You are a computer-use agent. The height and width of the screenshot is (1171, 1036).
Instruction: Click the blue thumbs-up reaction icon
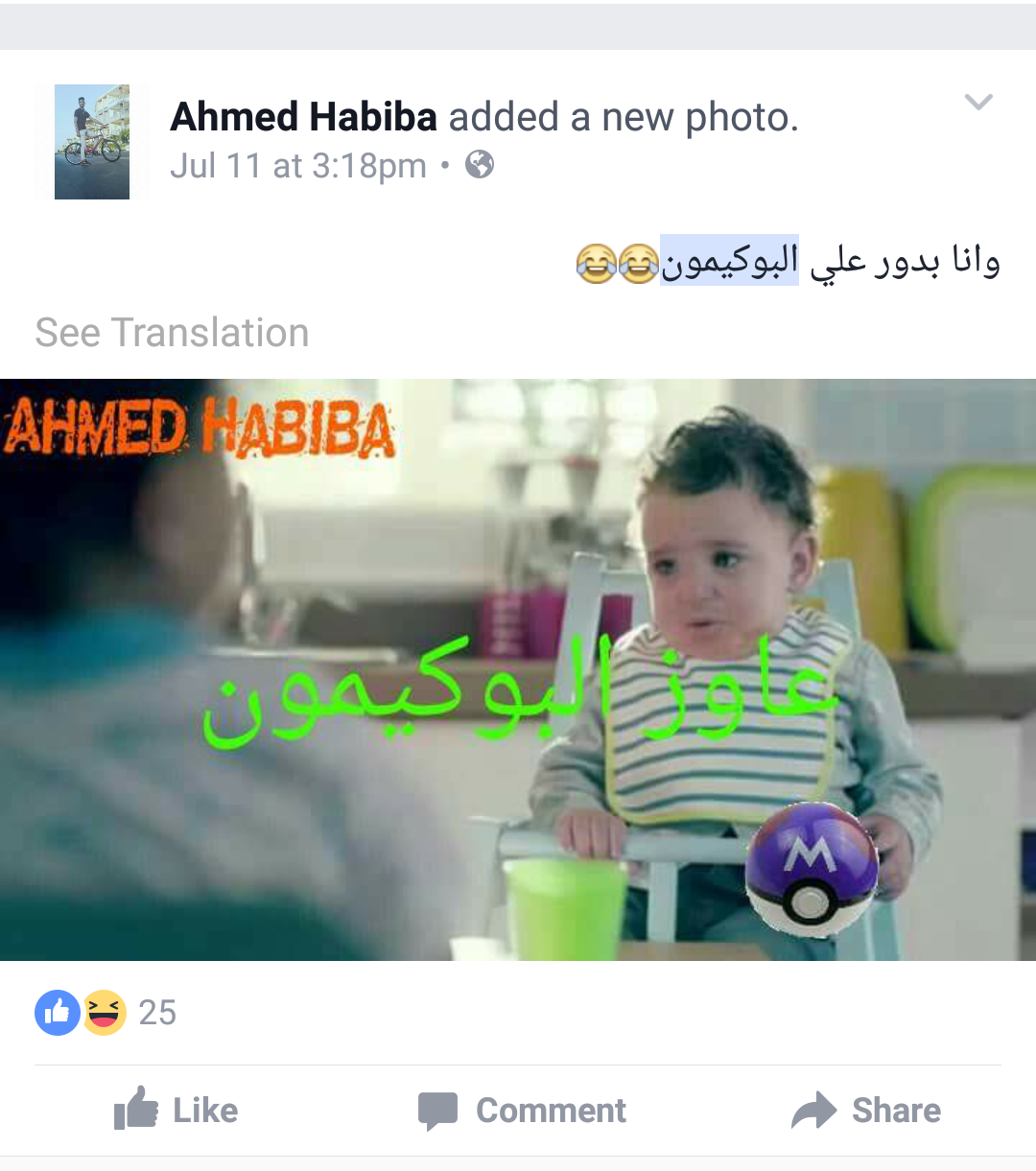[x=58, y=1013]
